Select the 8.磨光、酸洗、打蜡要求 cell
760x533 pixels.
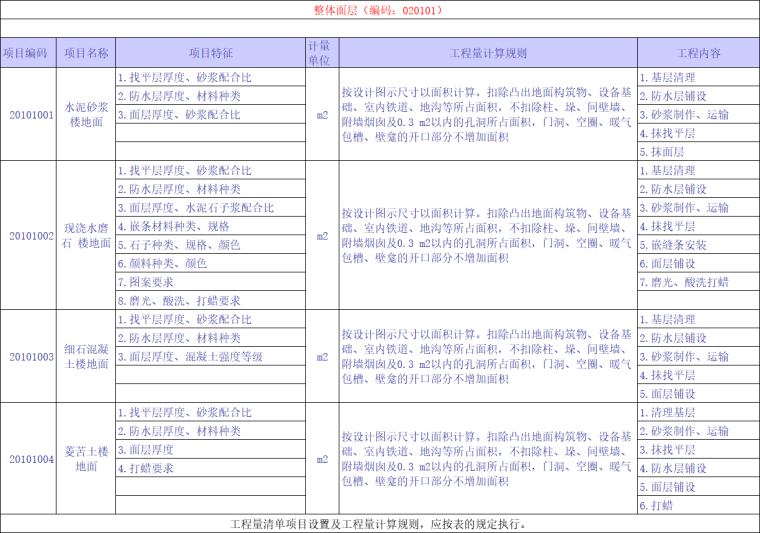(x=210, y=301)
